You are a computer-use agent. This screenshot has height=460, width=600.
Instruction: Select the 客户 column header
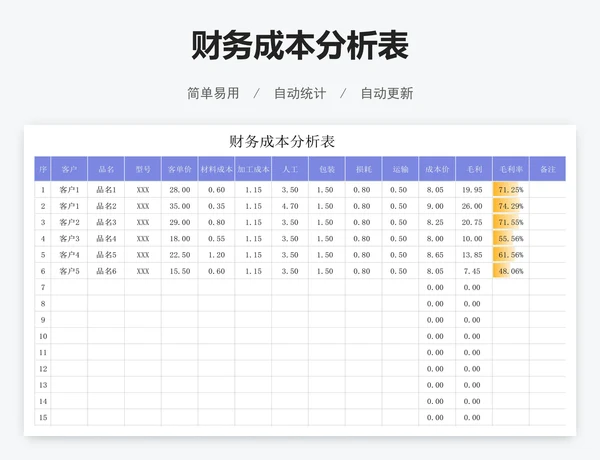pos(69,169)
